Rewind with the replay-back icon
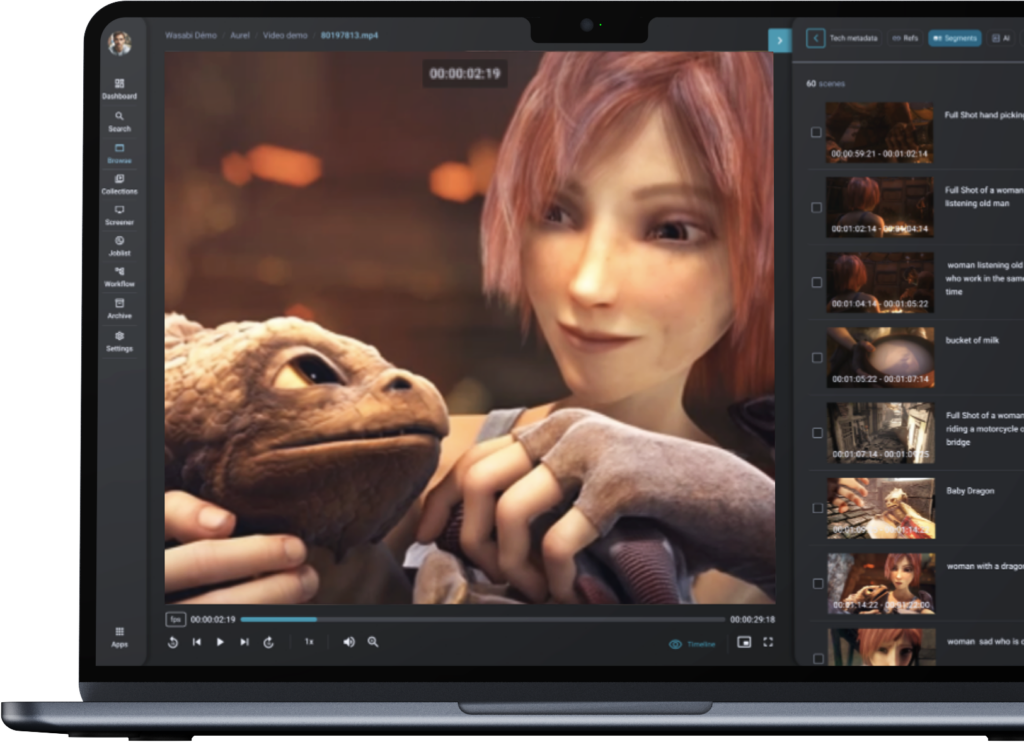Screen dimensions: 1024x742 (173, 642)
